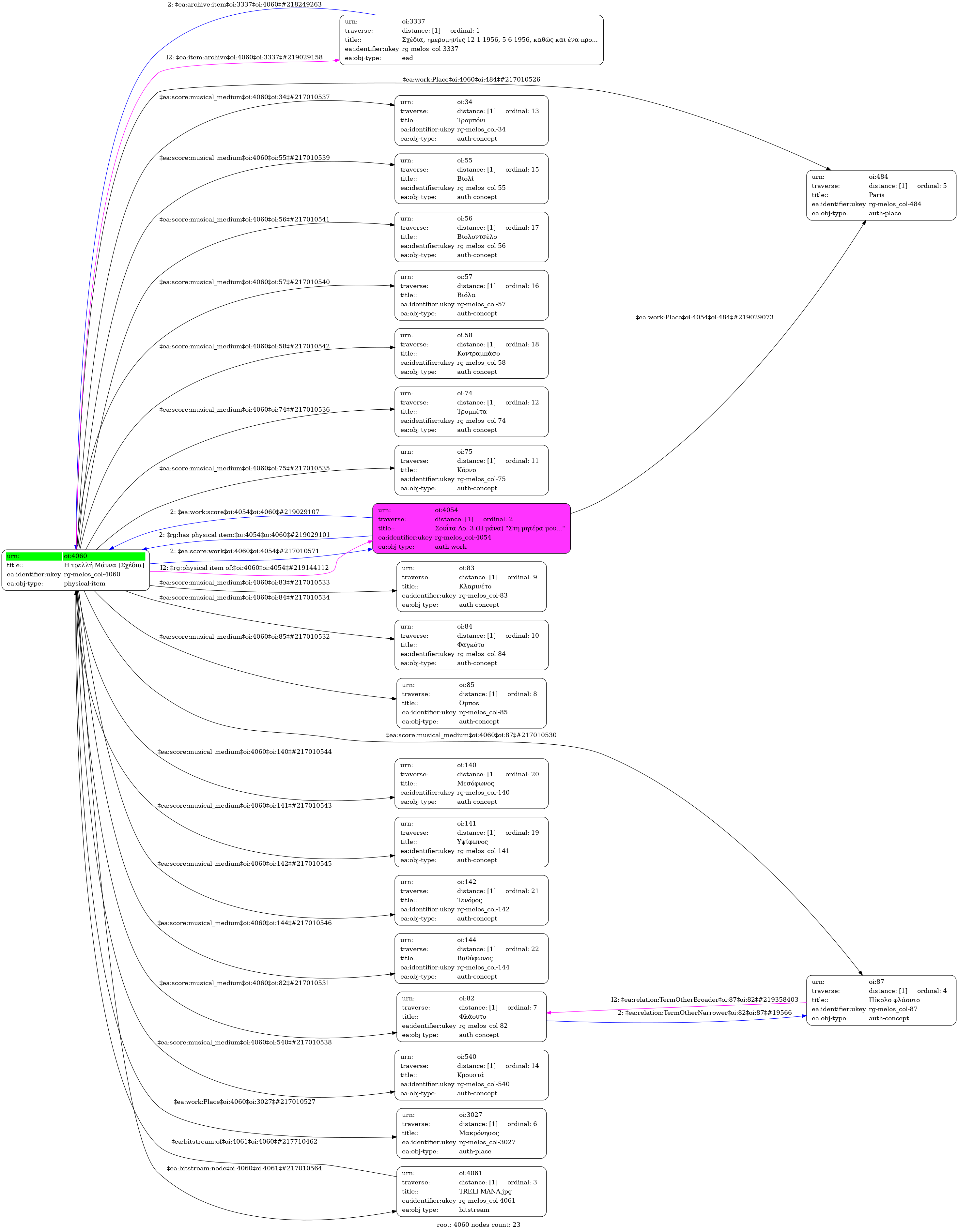Select the Βιολοντσέλο node oi:56
This screenshot has width=958, height=1232.
point(471,236)
